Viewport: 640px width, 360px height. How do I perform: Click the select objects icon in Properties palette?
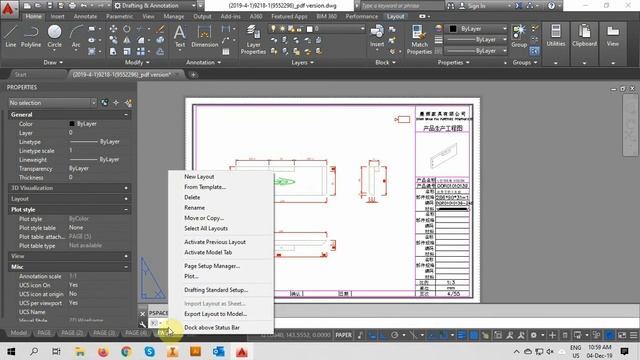coord(116,103)
